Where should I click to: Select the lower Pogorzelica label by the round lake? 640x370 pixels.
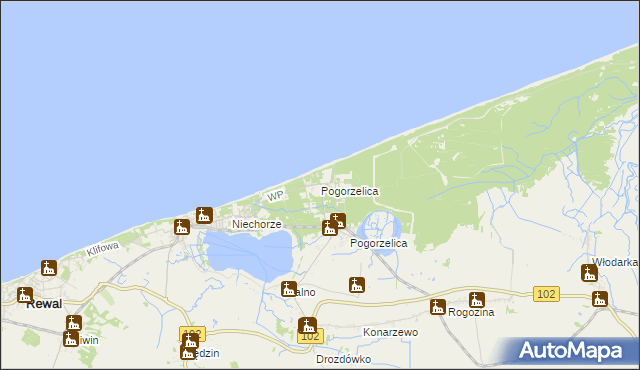pos(379,244)
